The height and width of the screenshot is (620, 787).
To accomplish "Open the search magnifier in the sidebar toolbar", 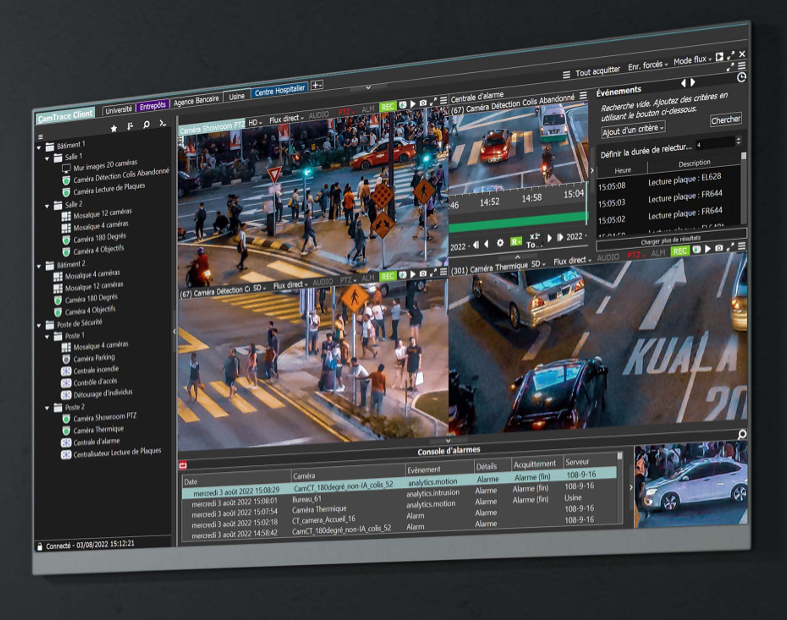I will coord(146,125).
